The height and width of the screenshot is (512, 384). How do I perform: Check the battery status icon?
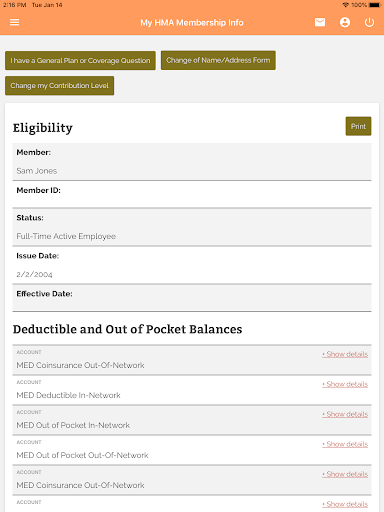tap(374, 5)
